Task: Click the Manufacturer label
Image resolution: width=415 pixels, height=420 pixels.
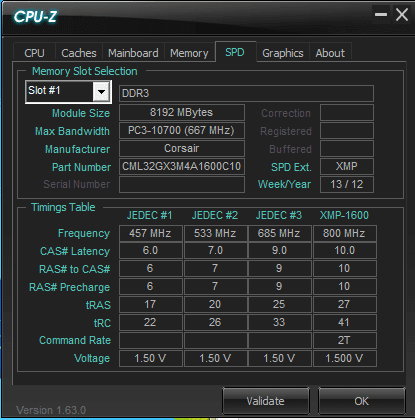Action: [78, 149]
